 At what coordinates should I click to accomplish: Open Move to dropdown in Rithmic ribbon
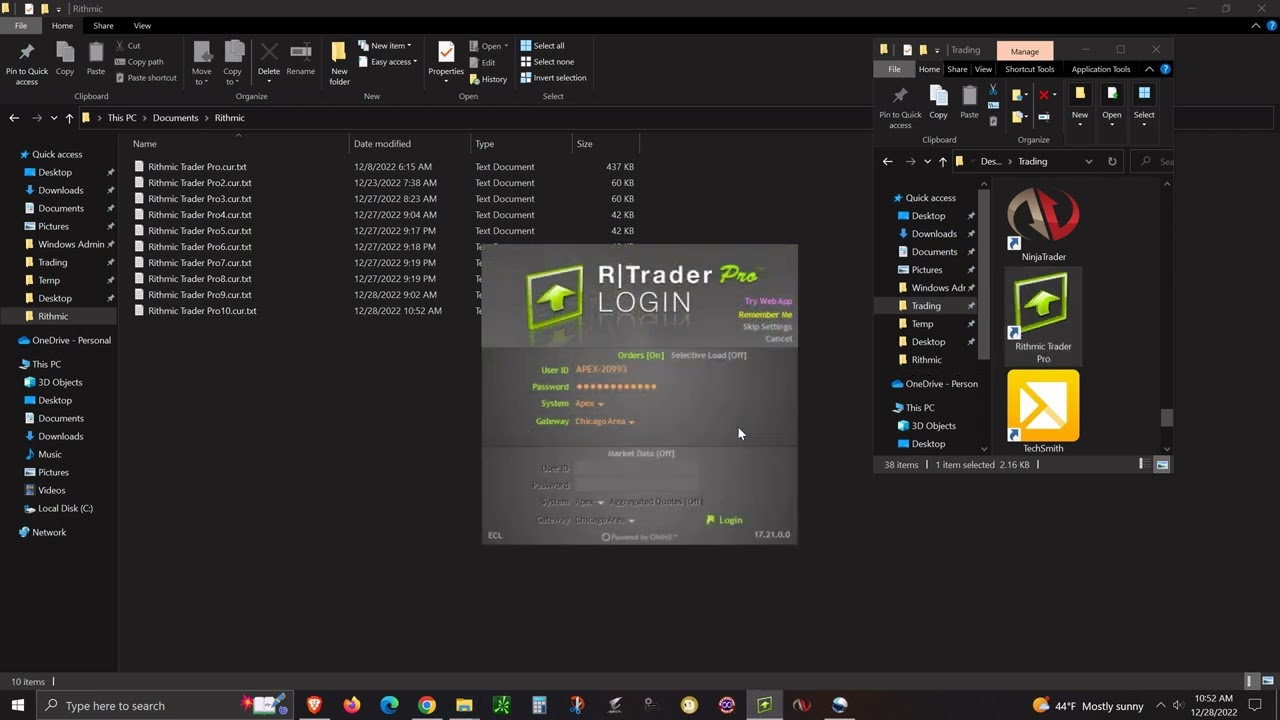tap(202, 63)
